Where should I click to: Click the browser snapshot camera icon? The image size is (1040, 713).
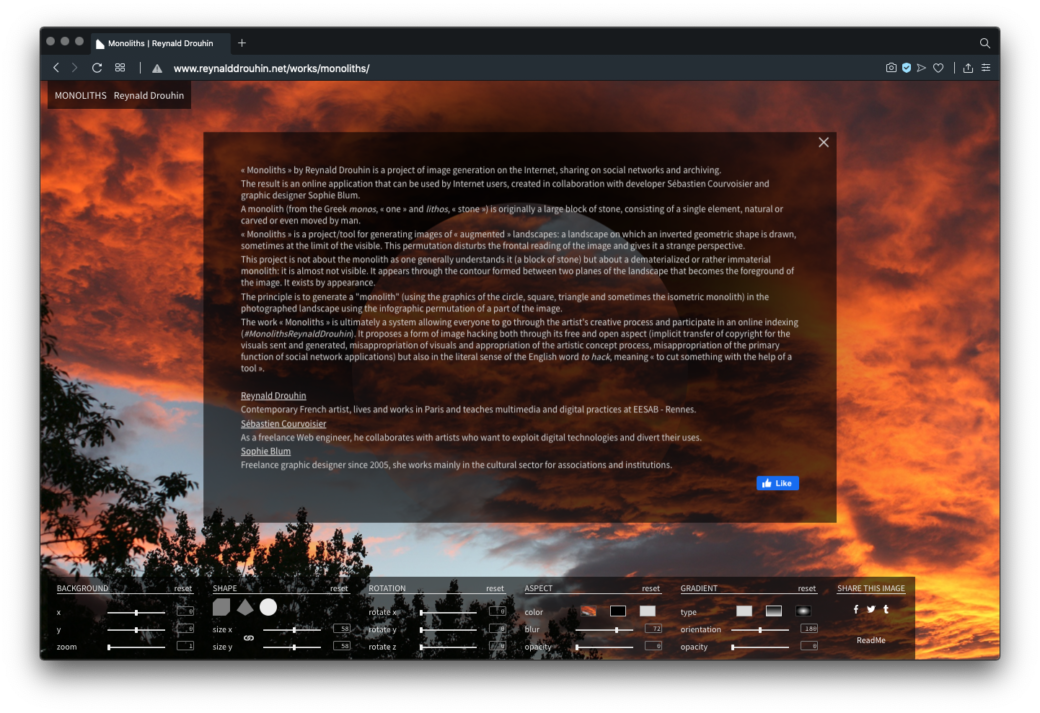pyautogui.click(x=891, y=68)
